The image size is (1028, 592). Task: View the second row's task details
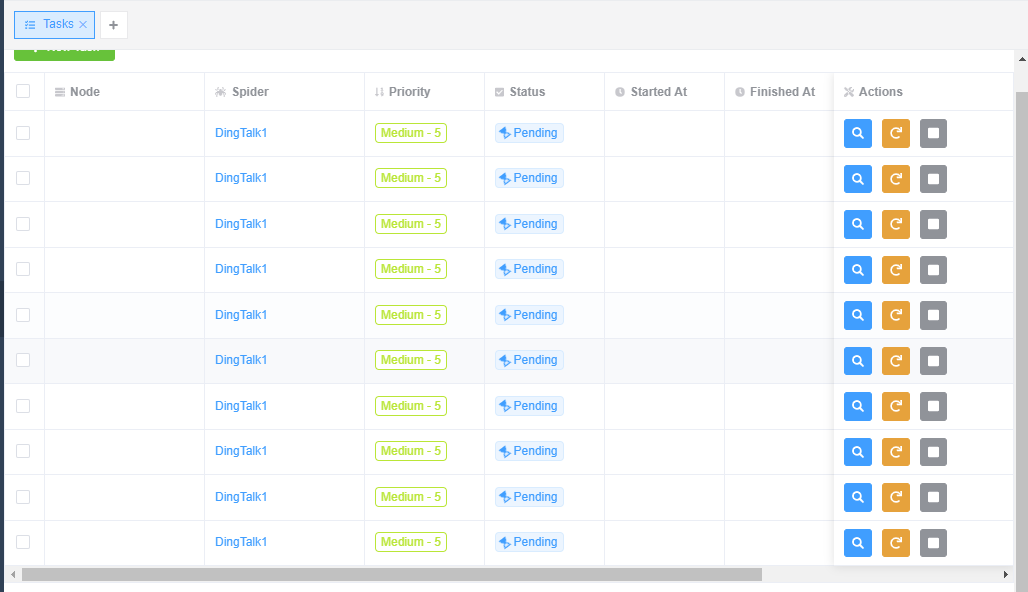[858, 179]
